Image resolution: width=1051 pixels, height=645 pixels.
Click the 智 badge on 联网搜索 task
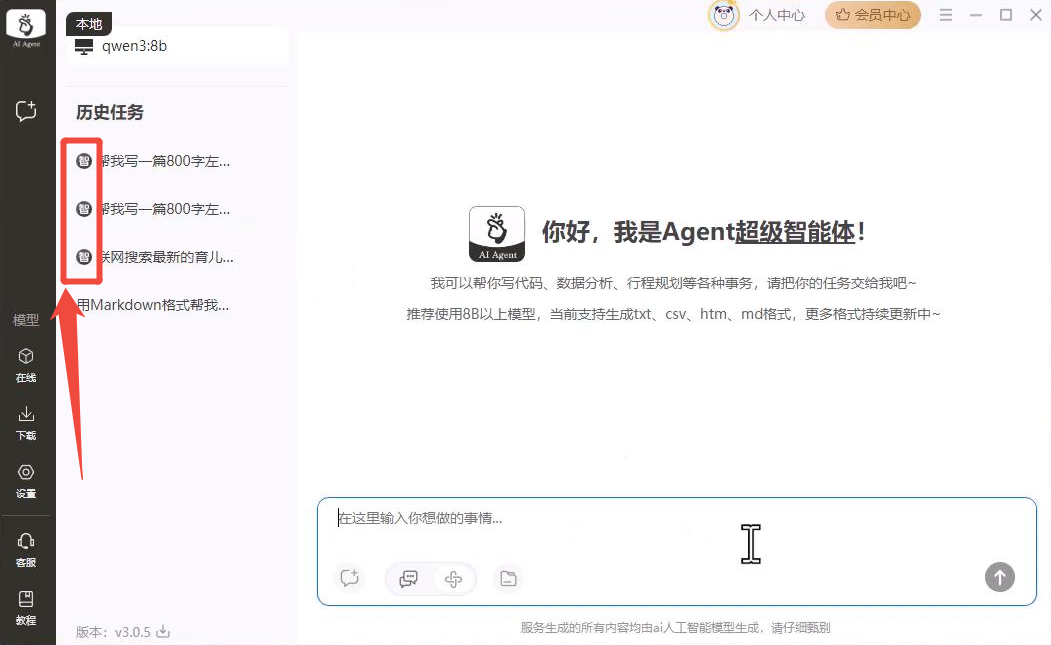[x=84, y=257]
